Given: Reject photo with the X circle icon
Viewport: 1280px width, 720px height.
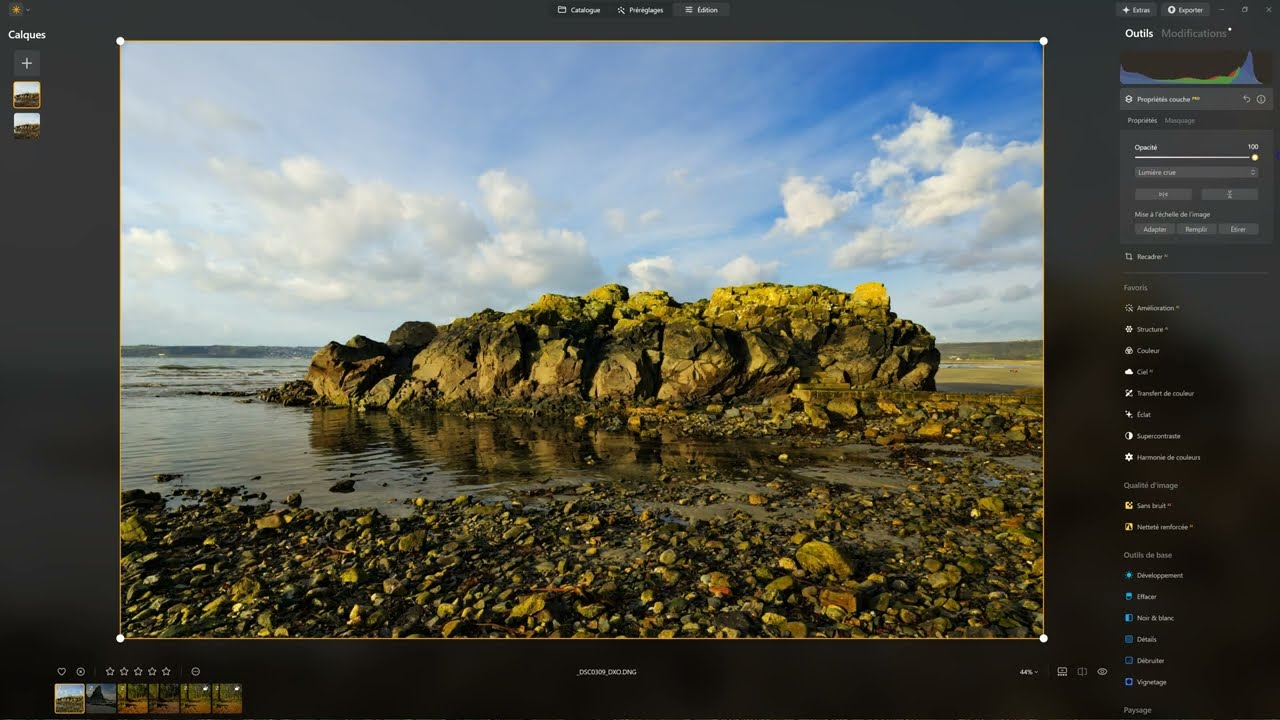Looking at the screenshot, I should [81, 672].
